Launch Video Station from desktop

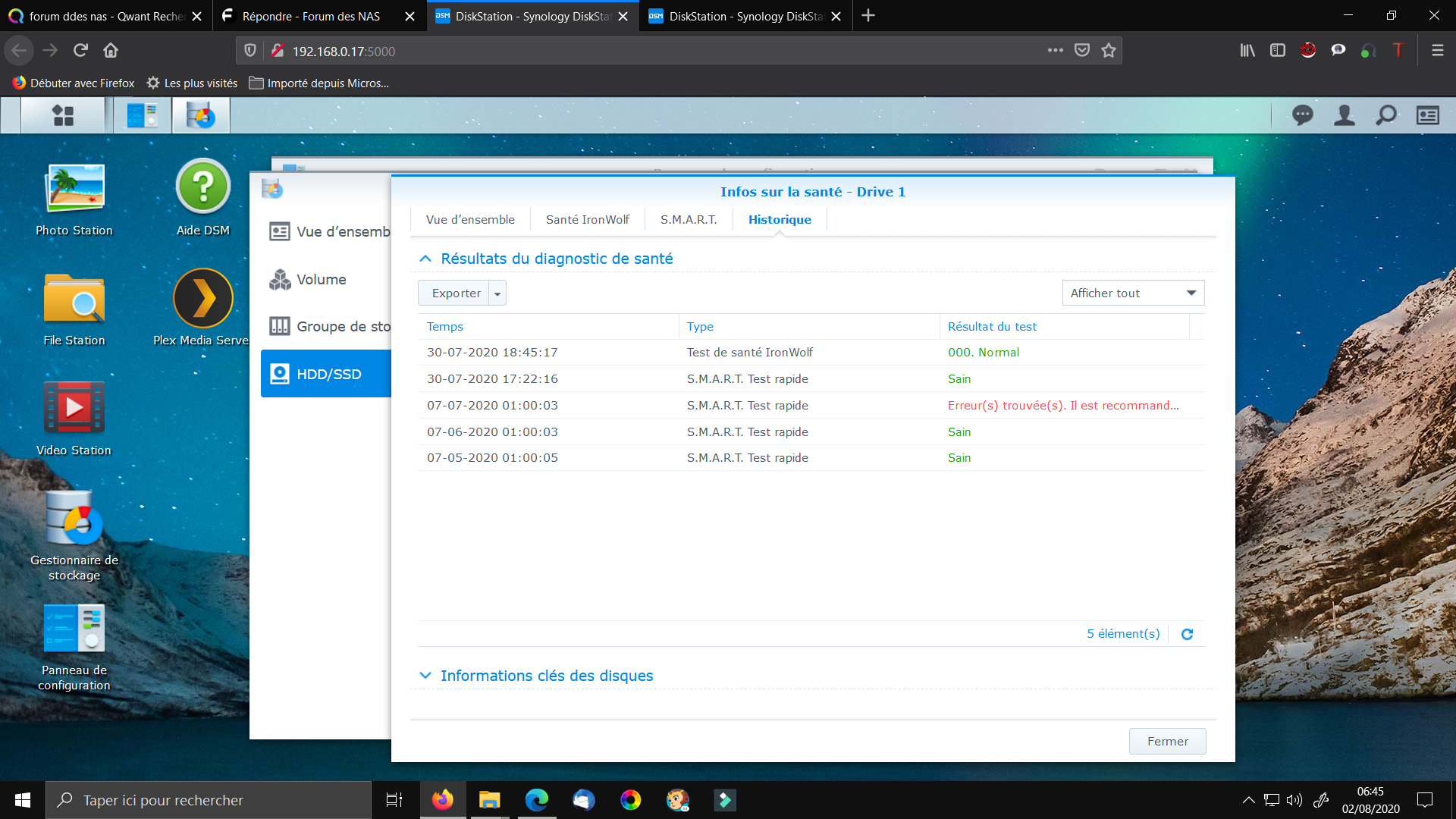(x=74, y=408)
